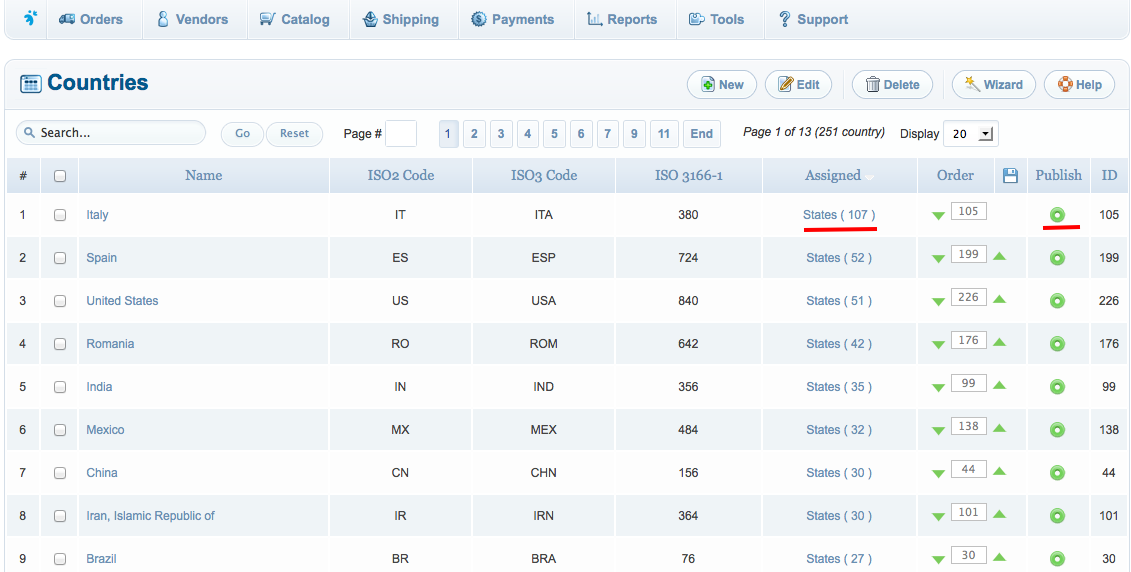1131x572 pixels.
Task: Open Brazil States ( 27 ) link
Action: click(x=839, y=559)
